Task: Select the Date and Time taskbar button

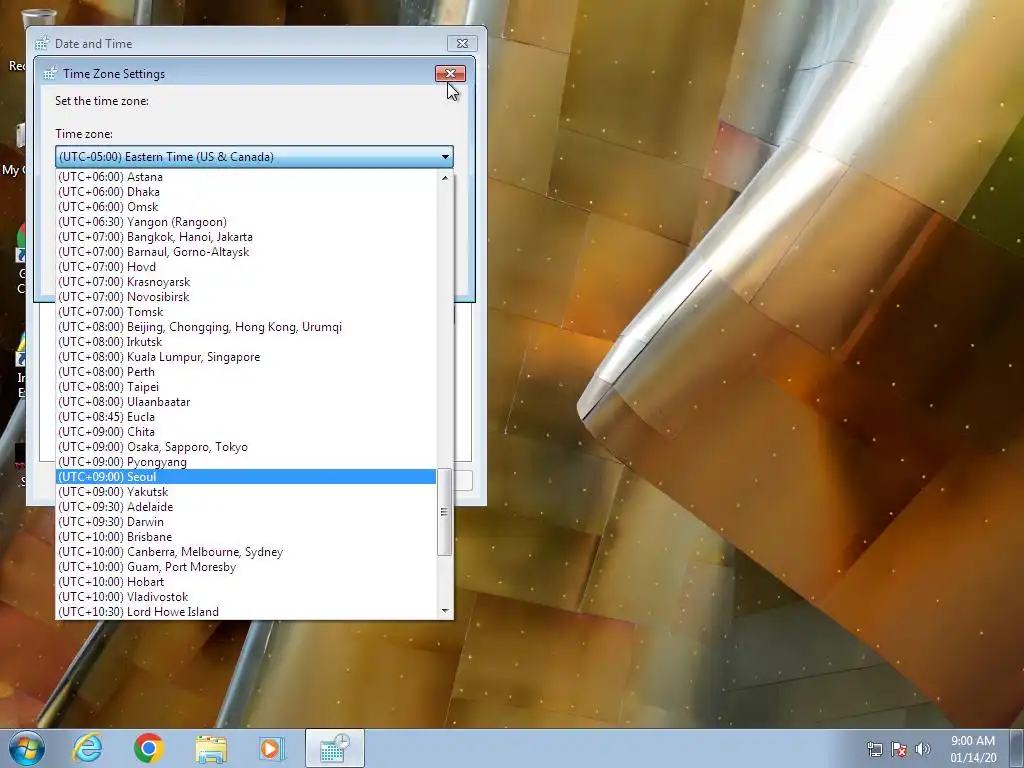Action: [x=335, y=748]
